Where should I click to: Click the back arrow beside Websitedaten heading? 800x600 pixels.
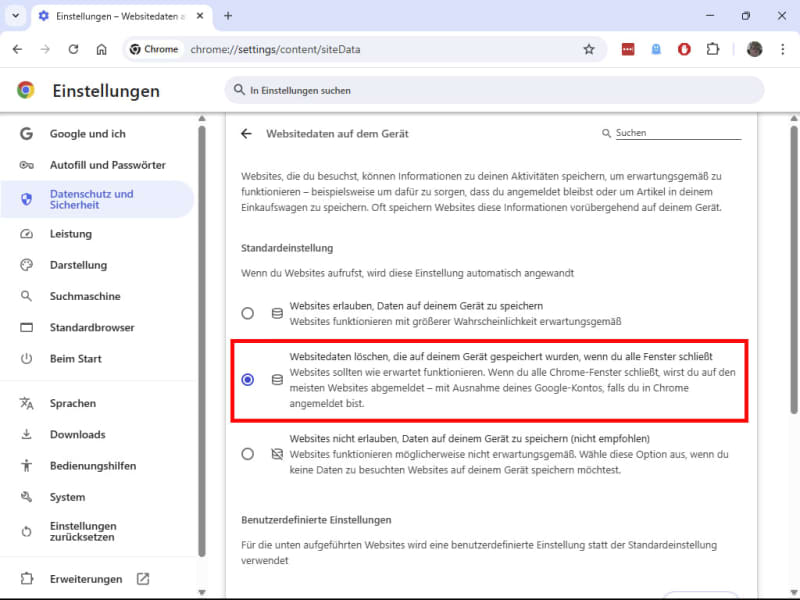[x=246, y=133]
